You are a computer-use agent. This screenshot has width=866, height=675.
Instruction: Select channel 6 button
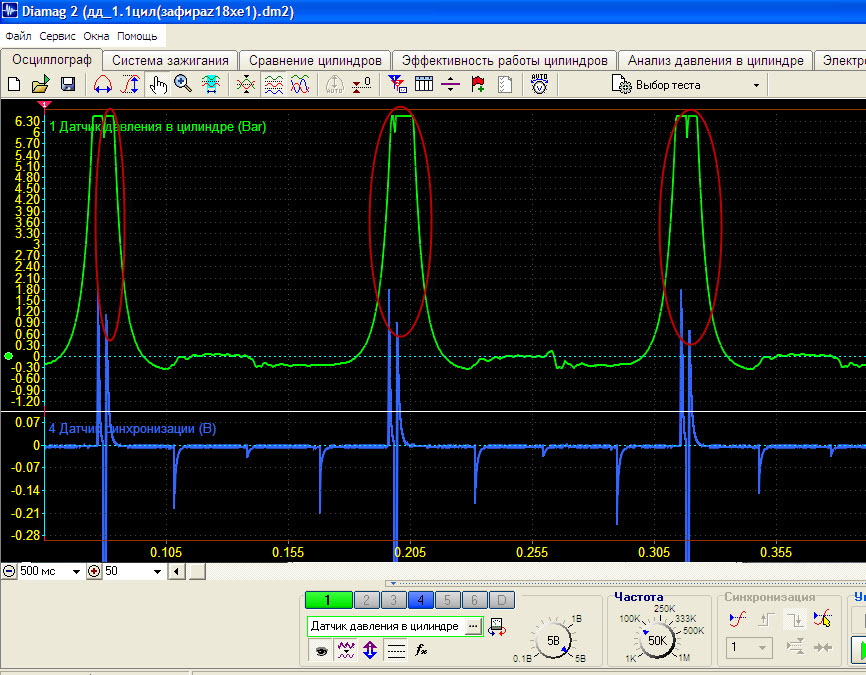pos(474,600)
